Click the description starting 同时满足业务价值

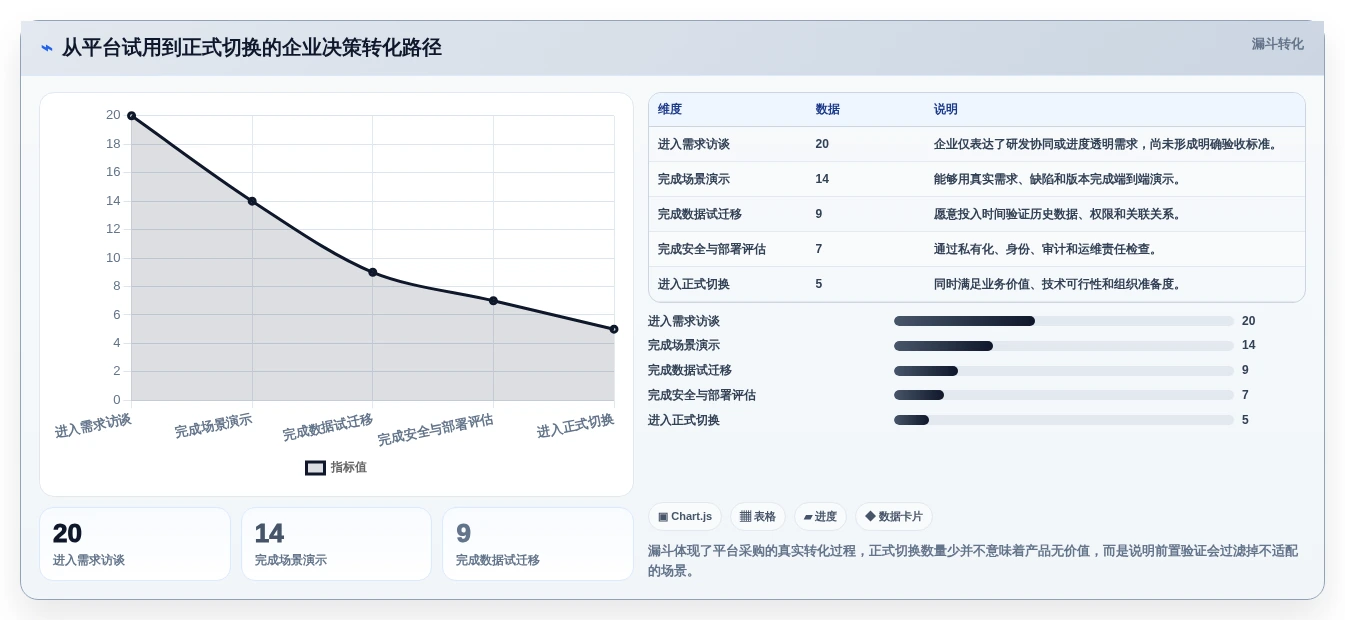pos(1058,284)
